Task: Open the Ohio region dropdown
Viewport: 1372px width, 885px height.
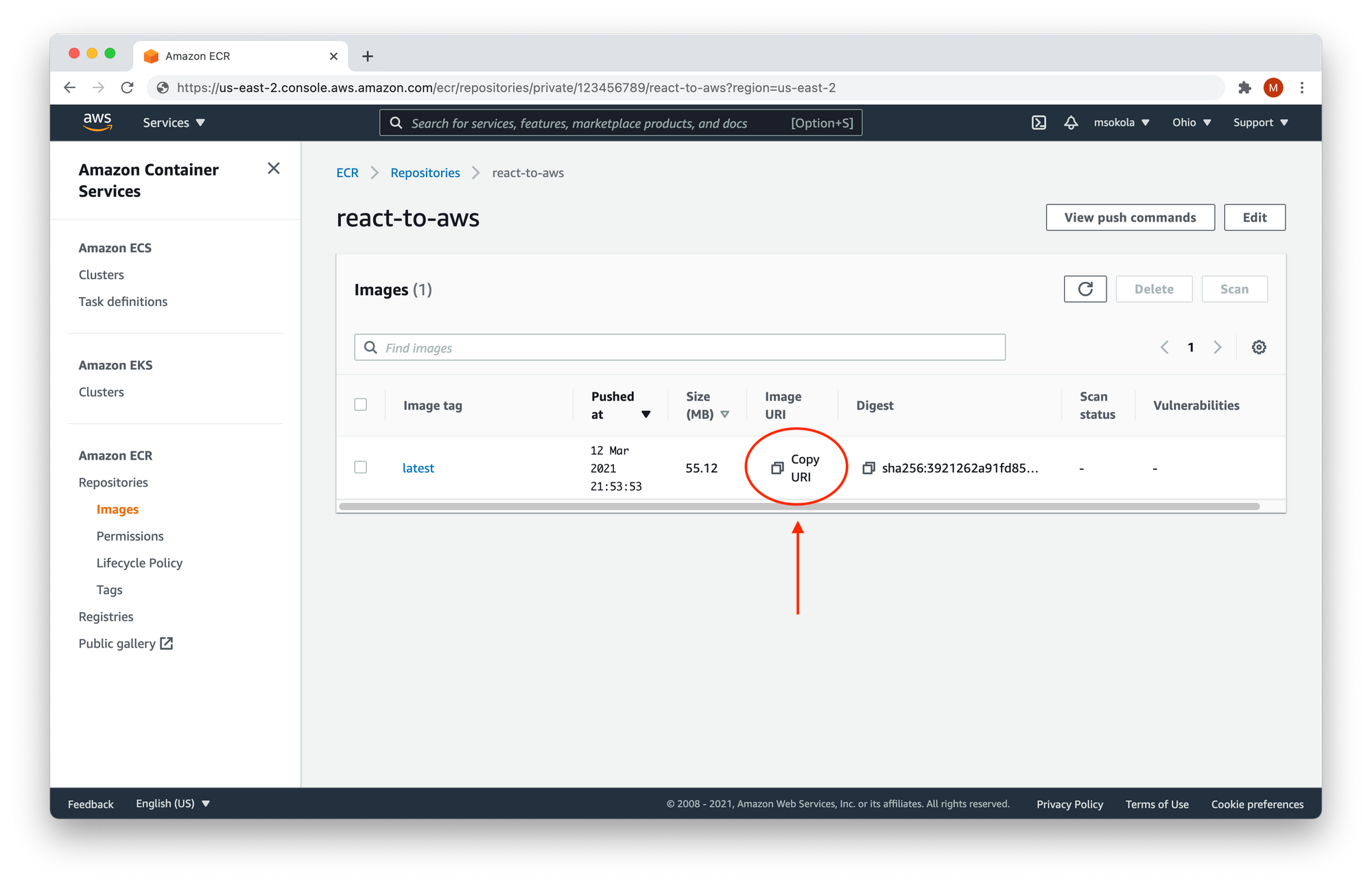Action: [x=1192, y=122]
